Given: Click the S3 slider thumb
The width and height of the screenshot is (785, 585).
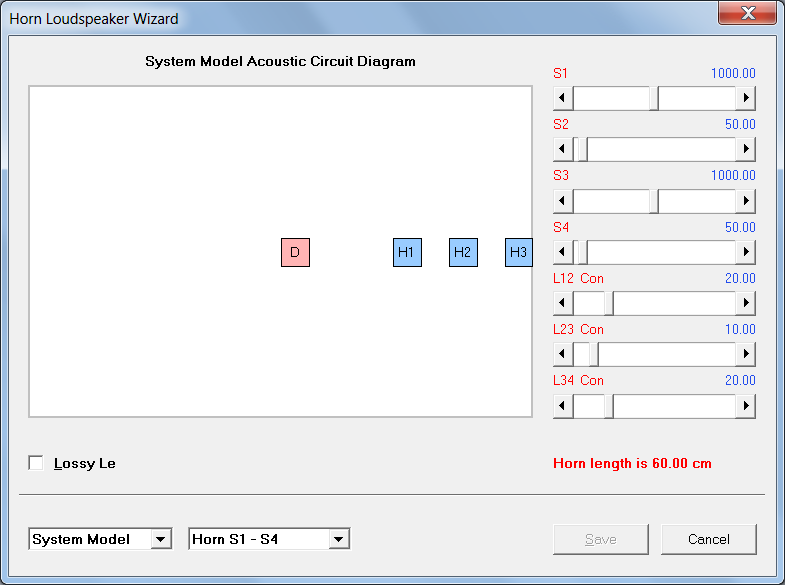Looking at the screenshot, I should (654, 201).
